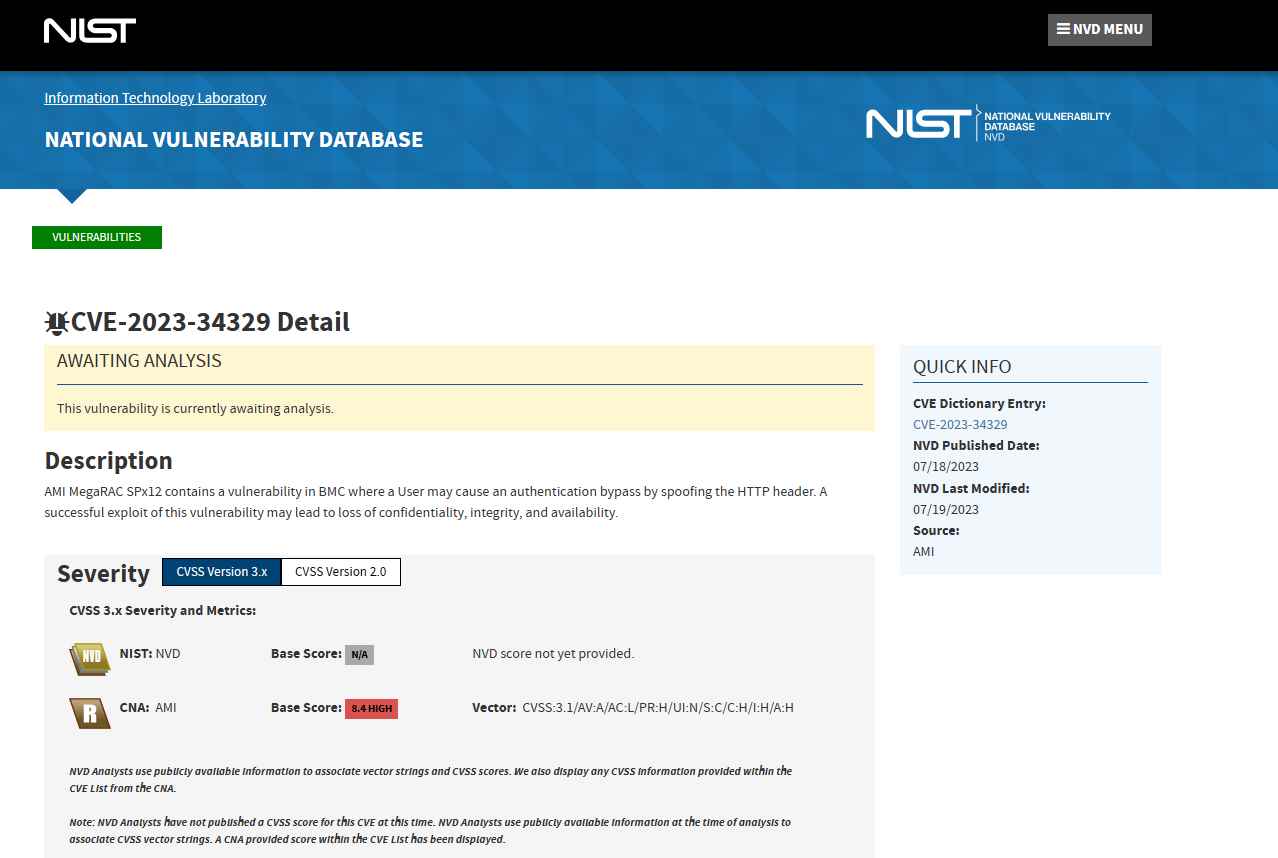Click the CVSS:3.1 vector string text
The width and height of the screenshot is (1278, 858).
[x=658, y=708]
